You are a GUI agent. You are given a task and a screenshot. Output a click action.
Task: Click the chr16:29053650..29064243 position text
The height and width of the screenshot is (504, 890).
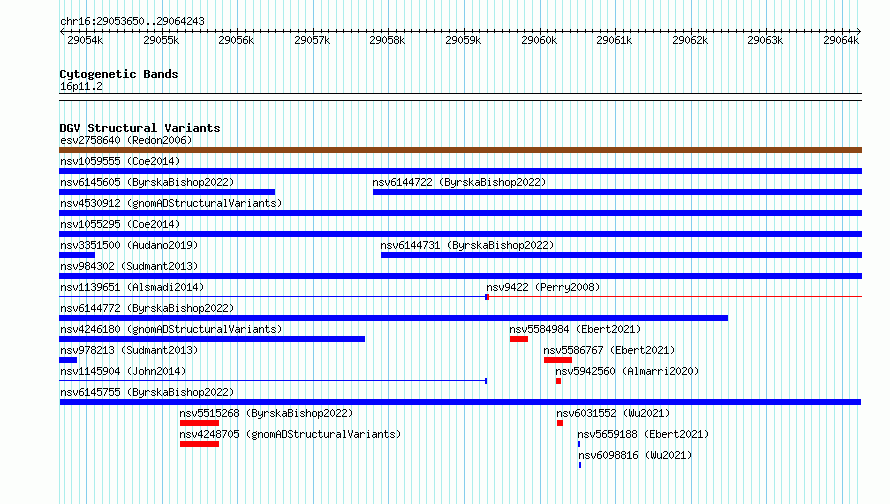[x=132, y=21]
